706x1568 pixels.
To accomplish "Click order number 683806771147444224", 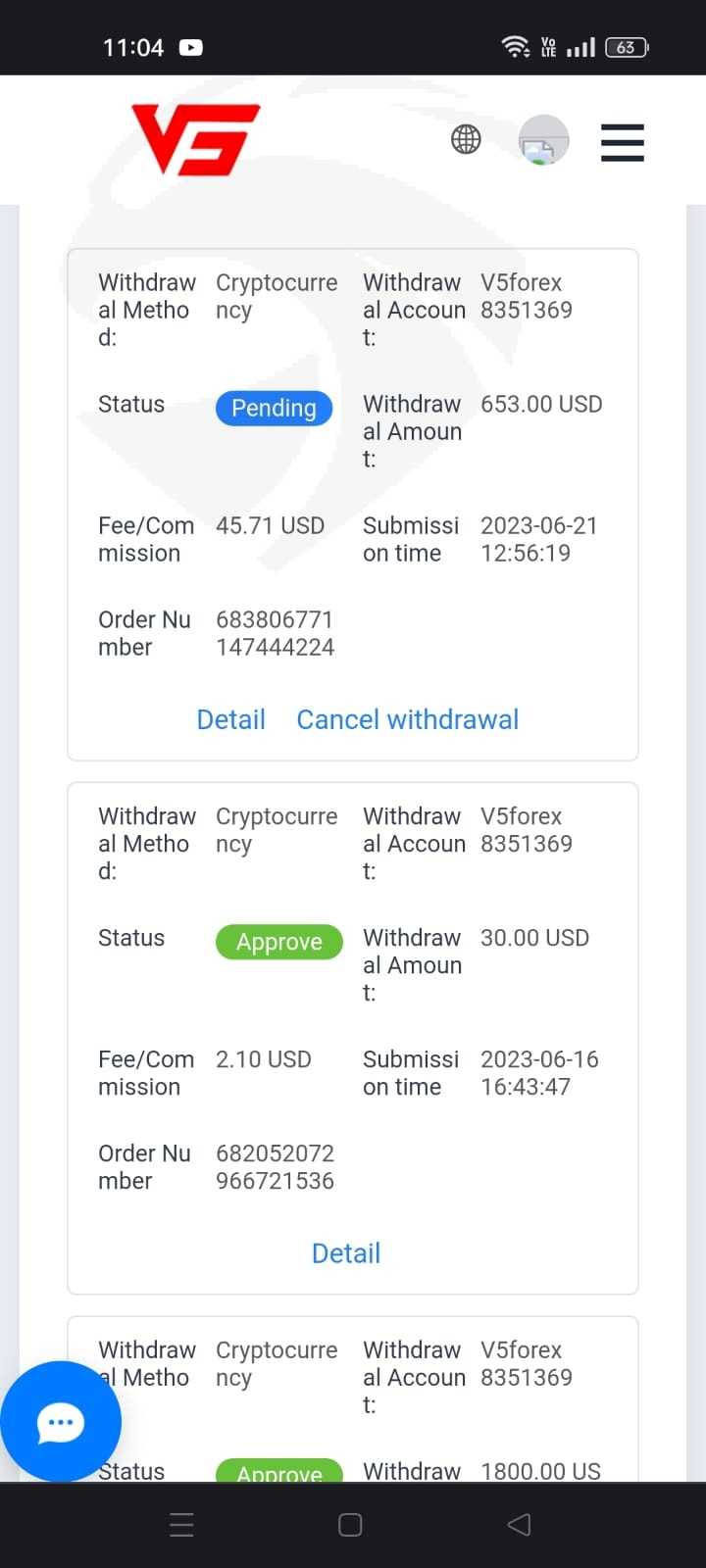I will coord(275,633).
